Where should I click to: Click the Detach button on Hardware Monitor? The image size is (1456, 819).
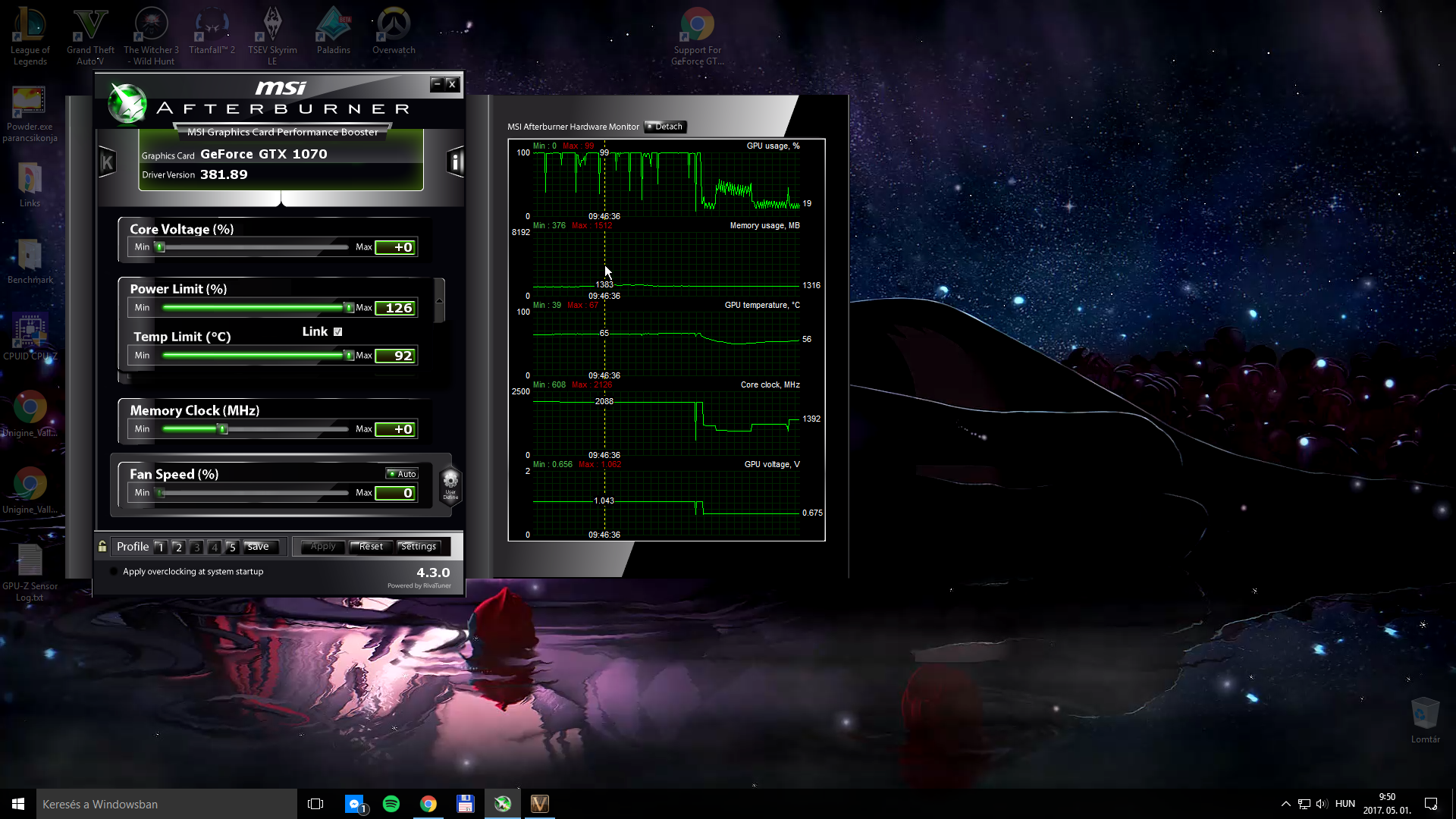tap(665, 126)
